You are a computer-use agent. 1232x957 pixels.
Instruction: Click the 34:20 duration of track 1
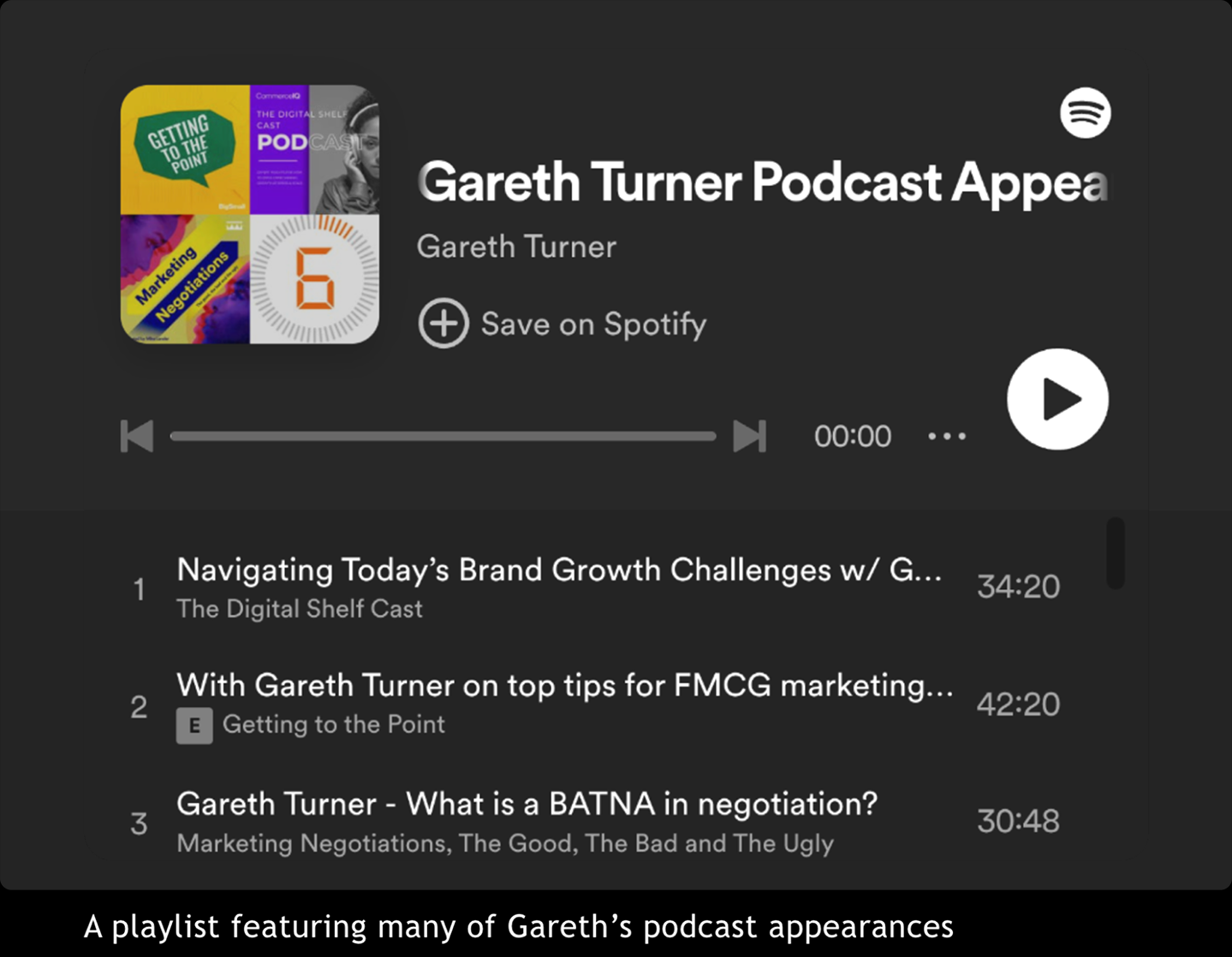point(1019,586)
